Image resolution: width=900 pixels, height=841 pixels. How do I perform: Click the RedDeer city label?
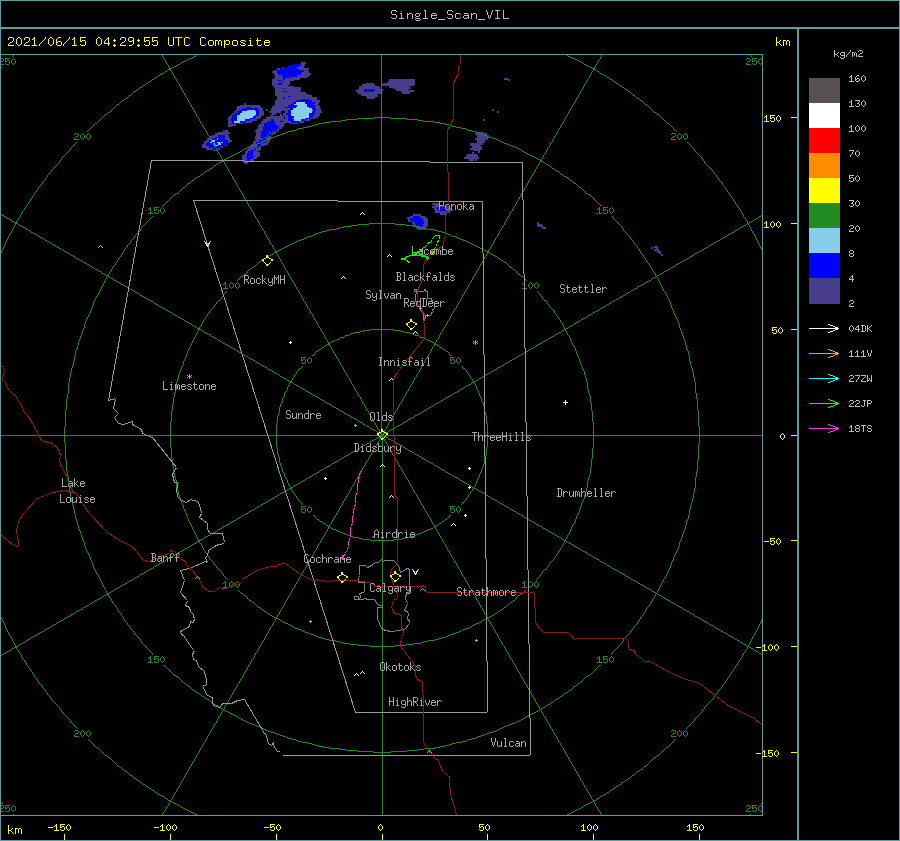point(424,303)
